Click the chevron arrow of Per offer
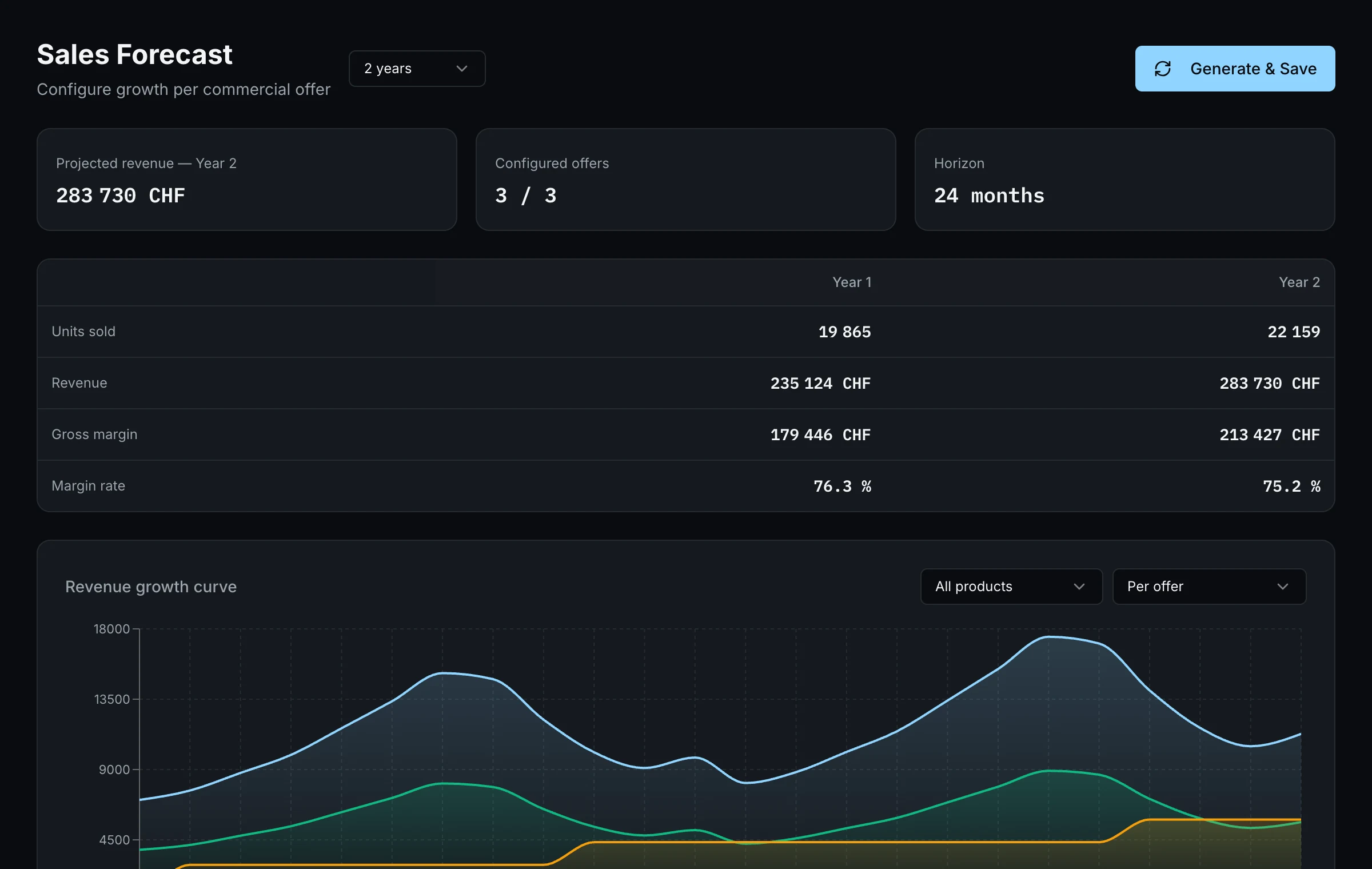 click(1283, 587)
